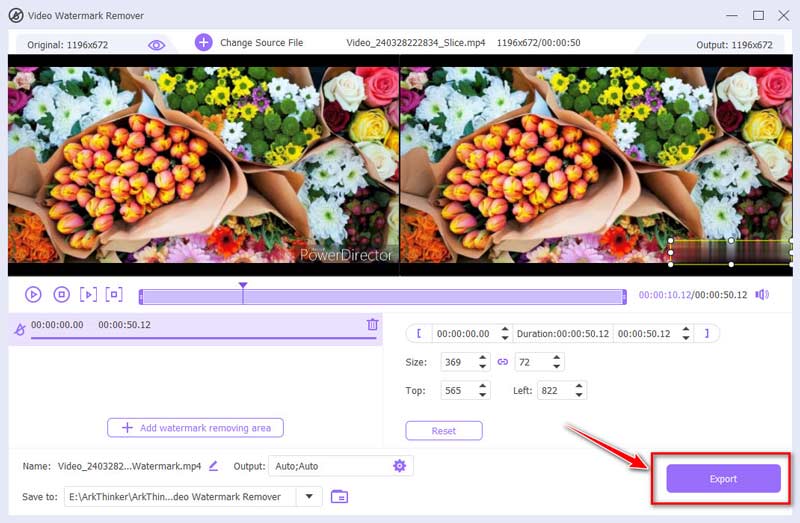Increase the end time with up arrow
Screen dimensions: 800x523
[686, 329]
